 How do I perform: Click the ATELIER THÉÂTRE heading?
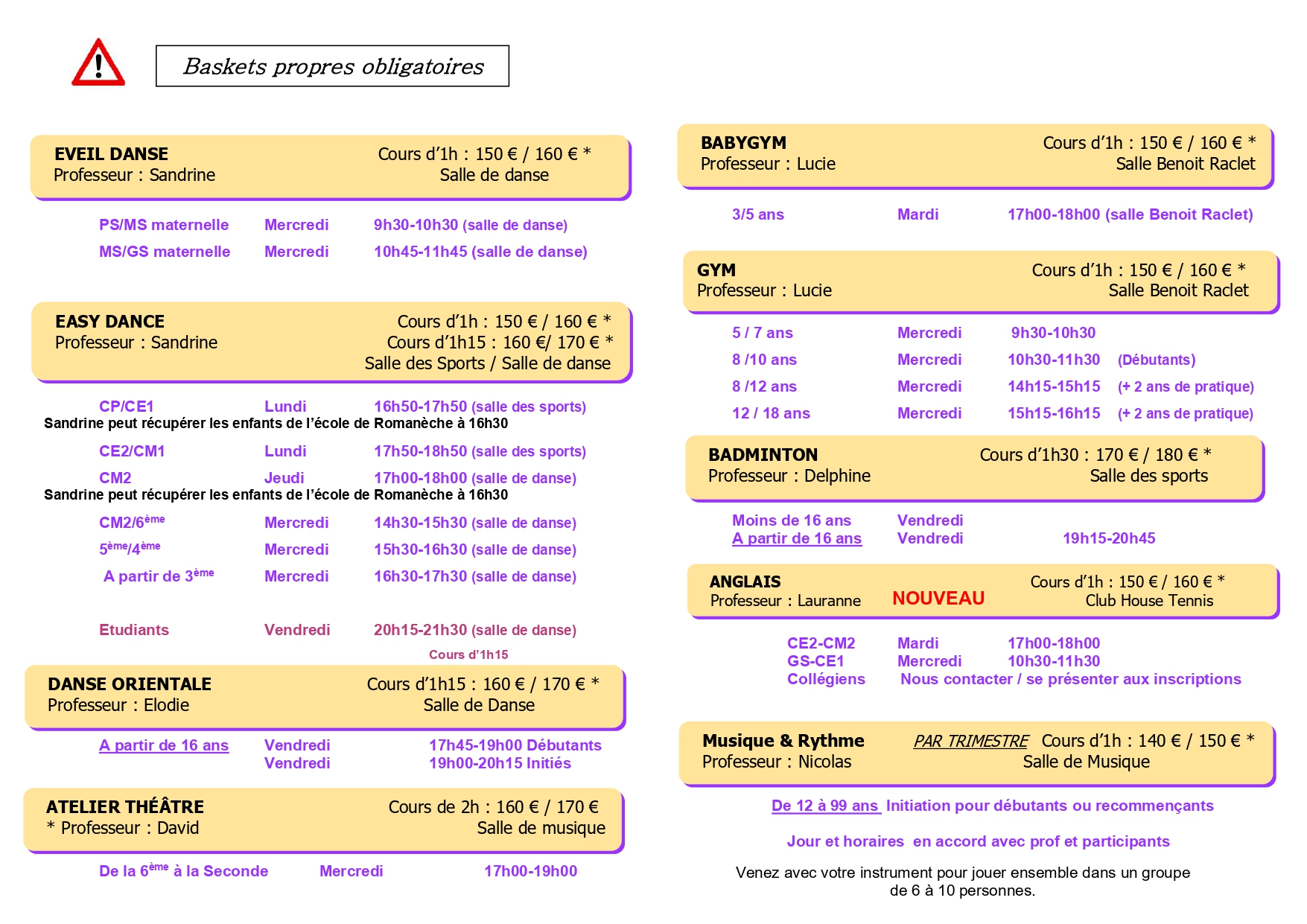[x=125, y=807]
